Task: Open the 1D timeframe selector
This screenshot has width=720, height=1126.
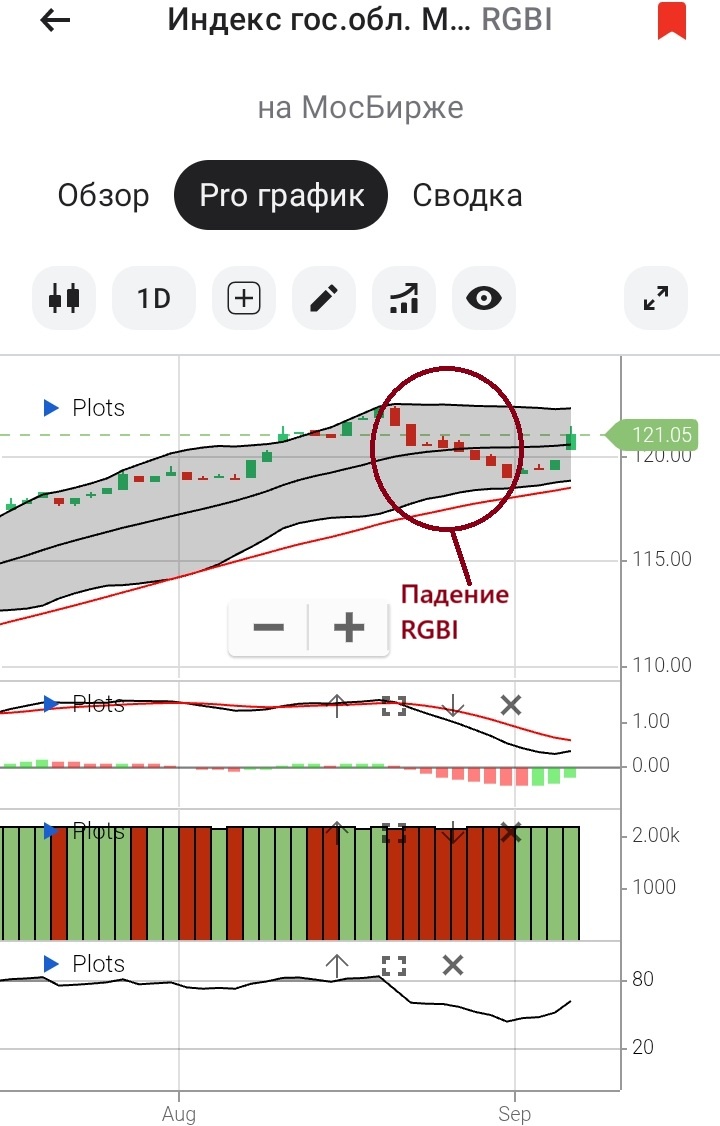Action: pos(154,298)
